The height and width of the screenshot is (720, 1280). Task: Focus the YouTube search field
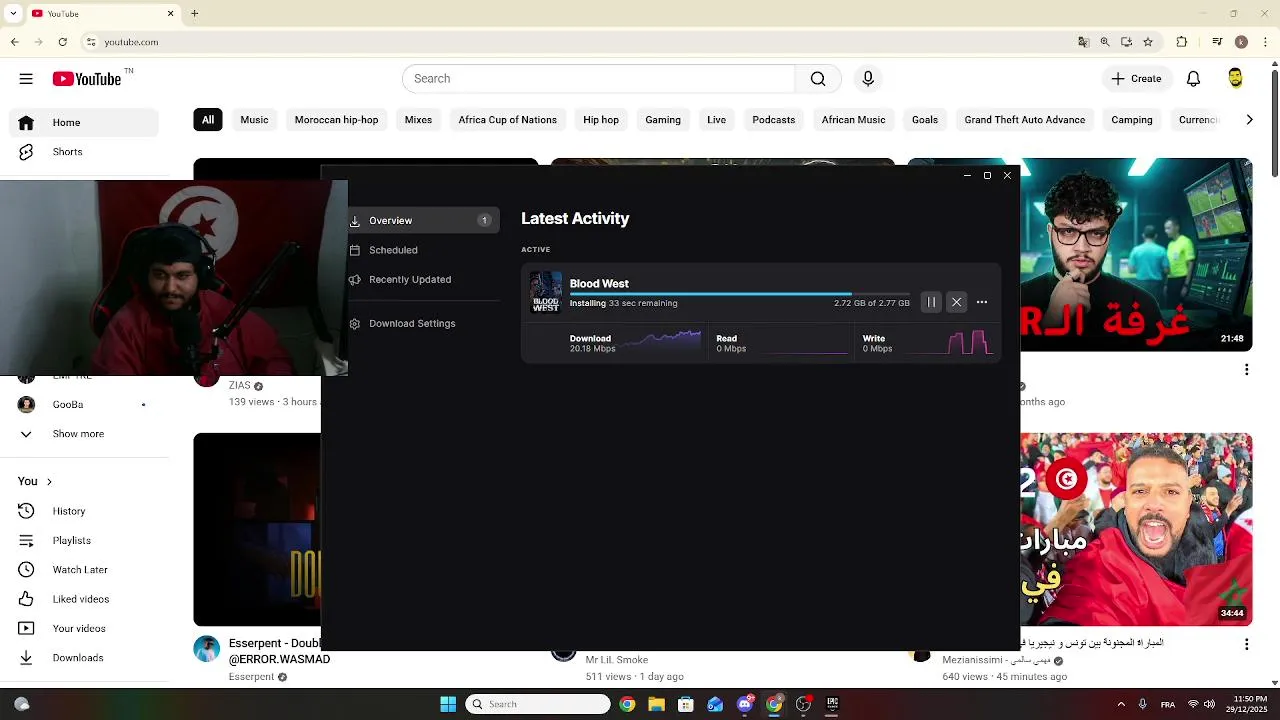pyautogui.click(x=598, y=79)
